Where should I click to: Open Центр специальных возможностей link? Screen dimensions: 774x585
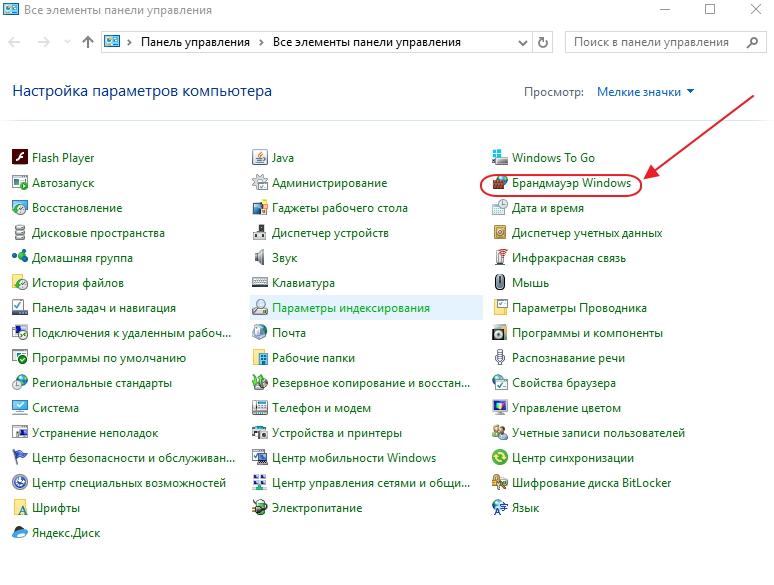(129, 483)
